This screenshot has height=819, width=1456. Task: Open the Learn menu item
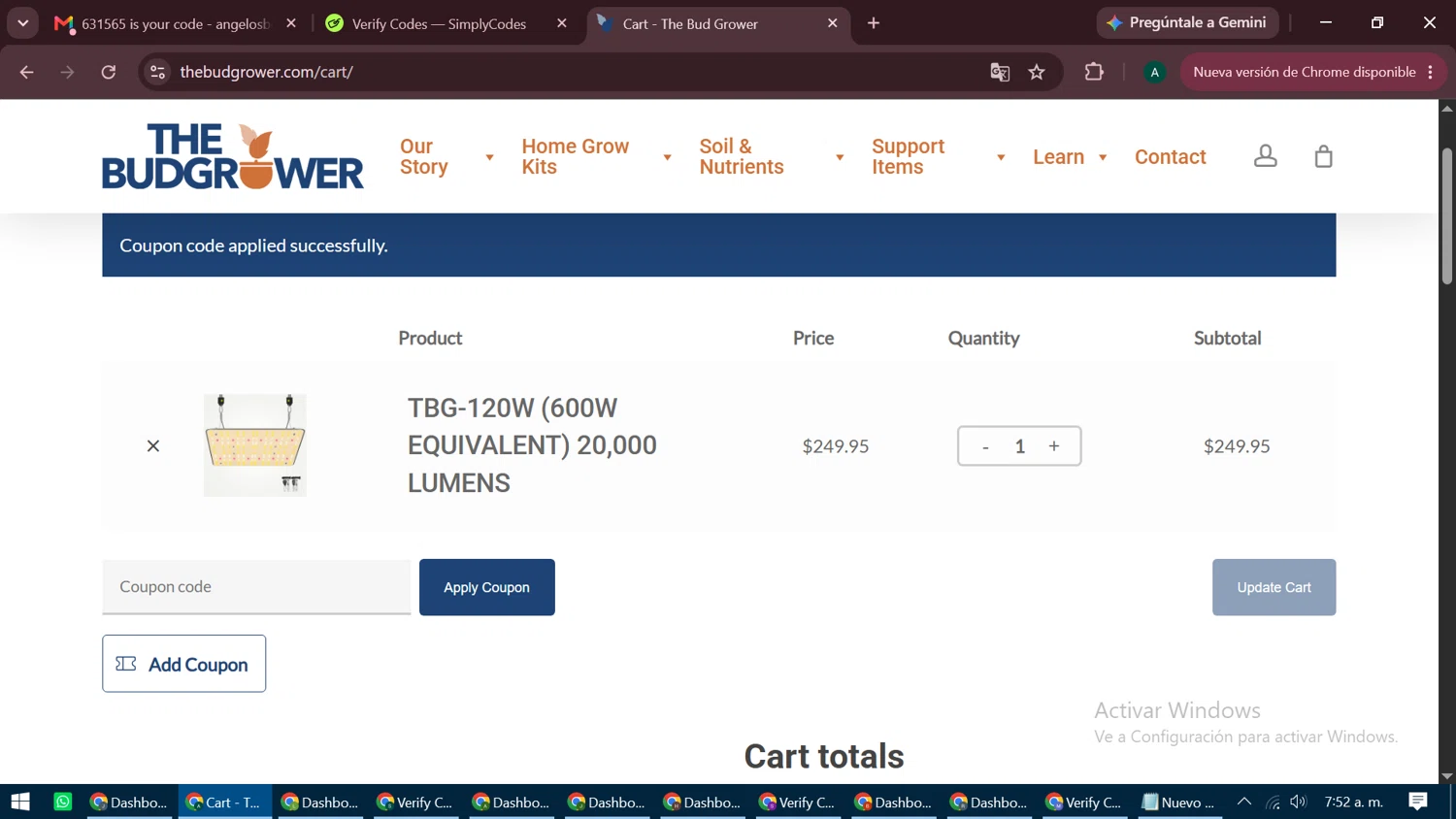click(x=1058, y=157)
